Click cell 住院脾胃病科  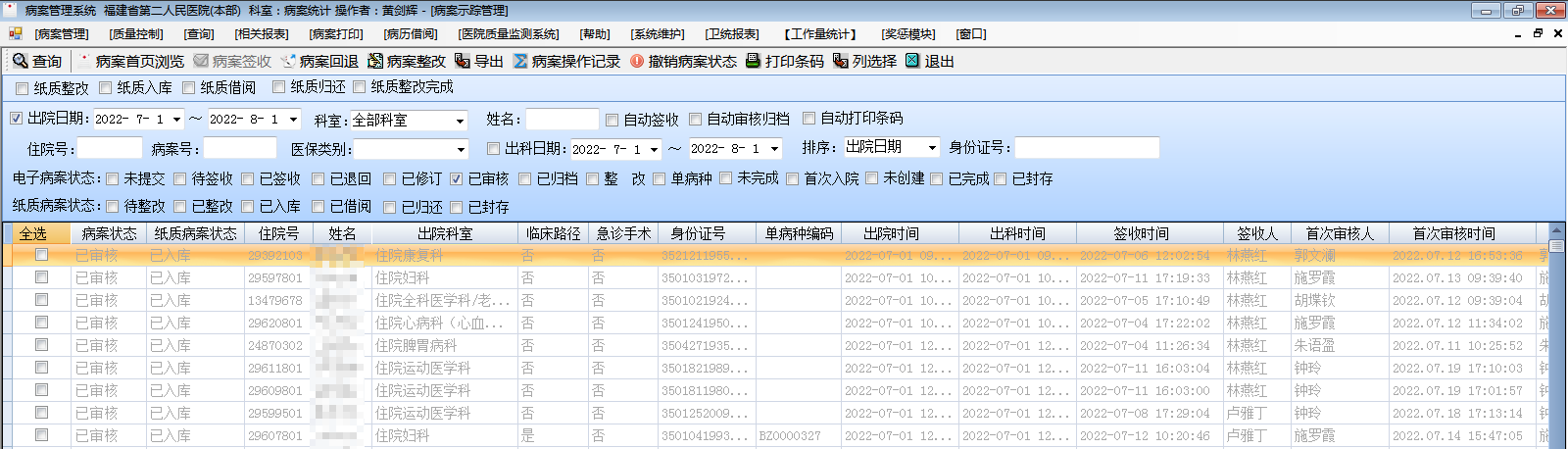pyautogui.click(x=444, y=345)
